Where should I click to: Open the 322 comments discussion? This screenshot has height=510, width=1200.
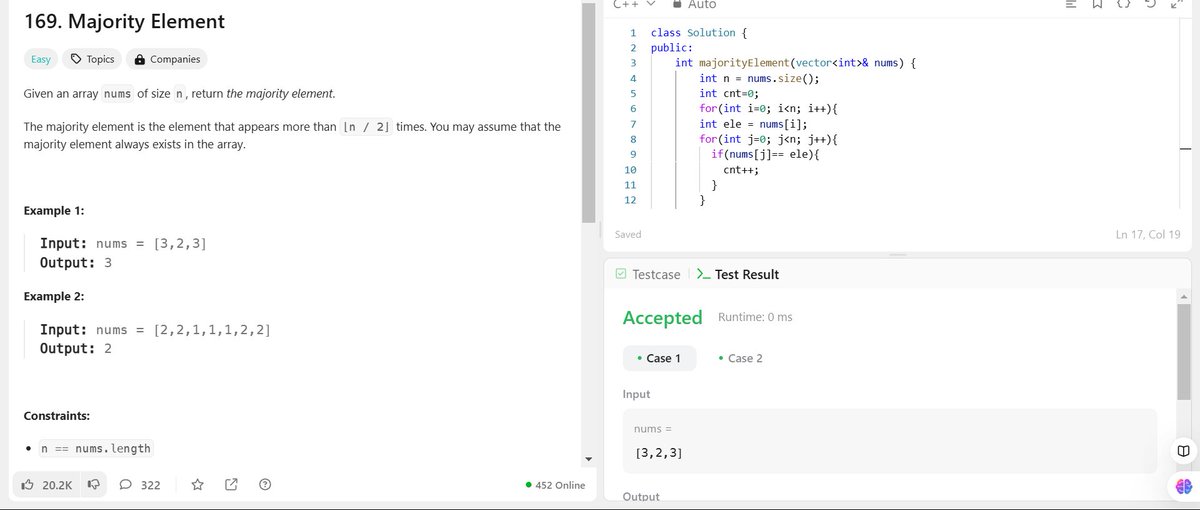click(x=140, y=485)
